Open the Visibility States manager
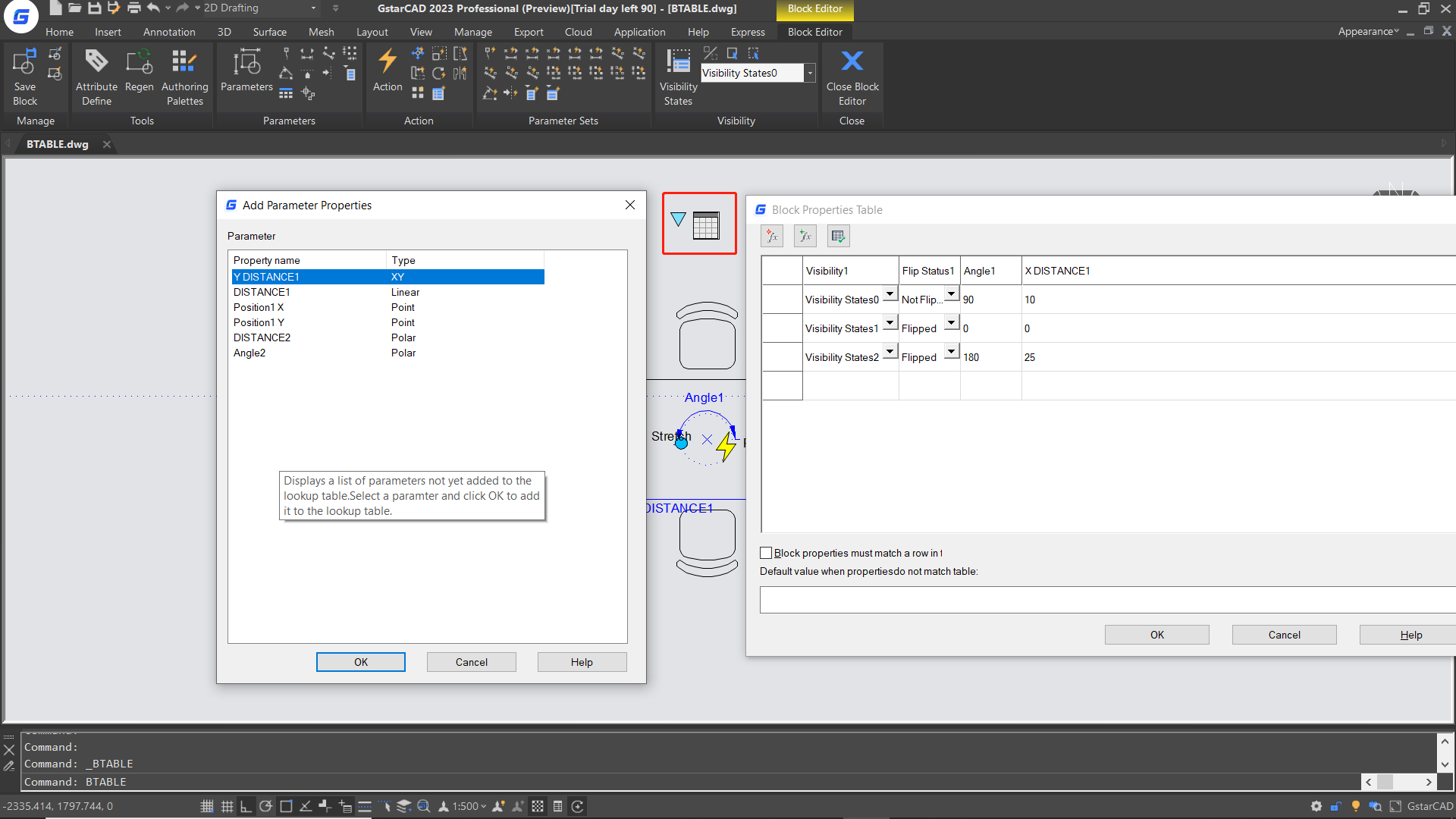This screenshot has height=819, width=1456. coord(678,62)
